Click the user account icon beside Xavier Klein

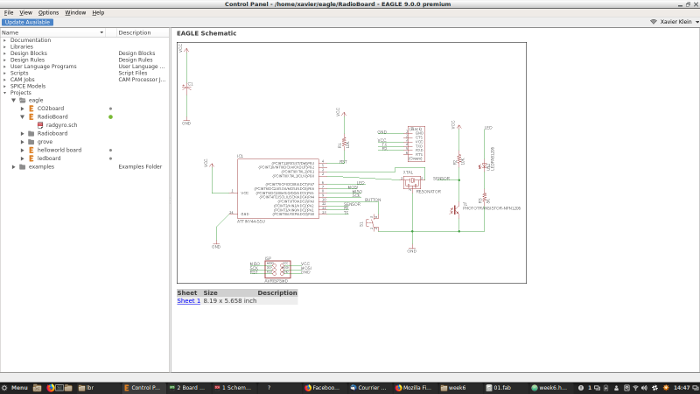click(653, 21)
